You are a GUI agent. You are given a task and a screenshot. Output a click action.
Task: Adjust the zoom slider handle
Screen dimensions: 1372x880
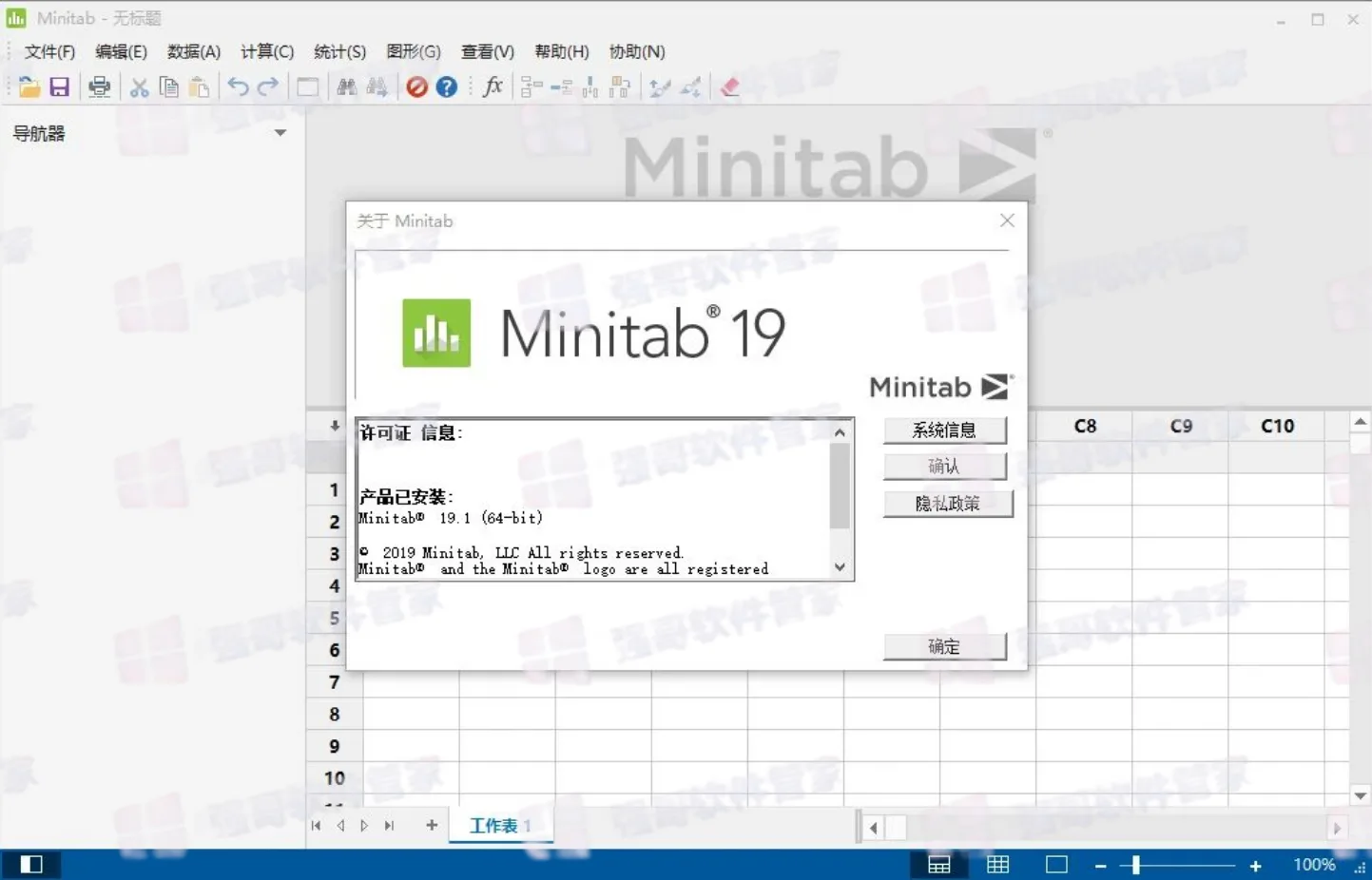pos(1135,866)
